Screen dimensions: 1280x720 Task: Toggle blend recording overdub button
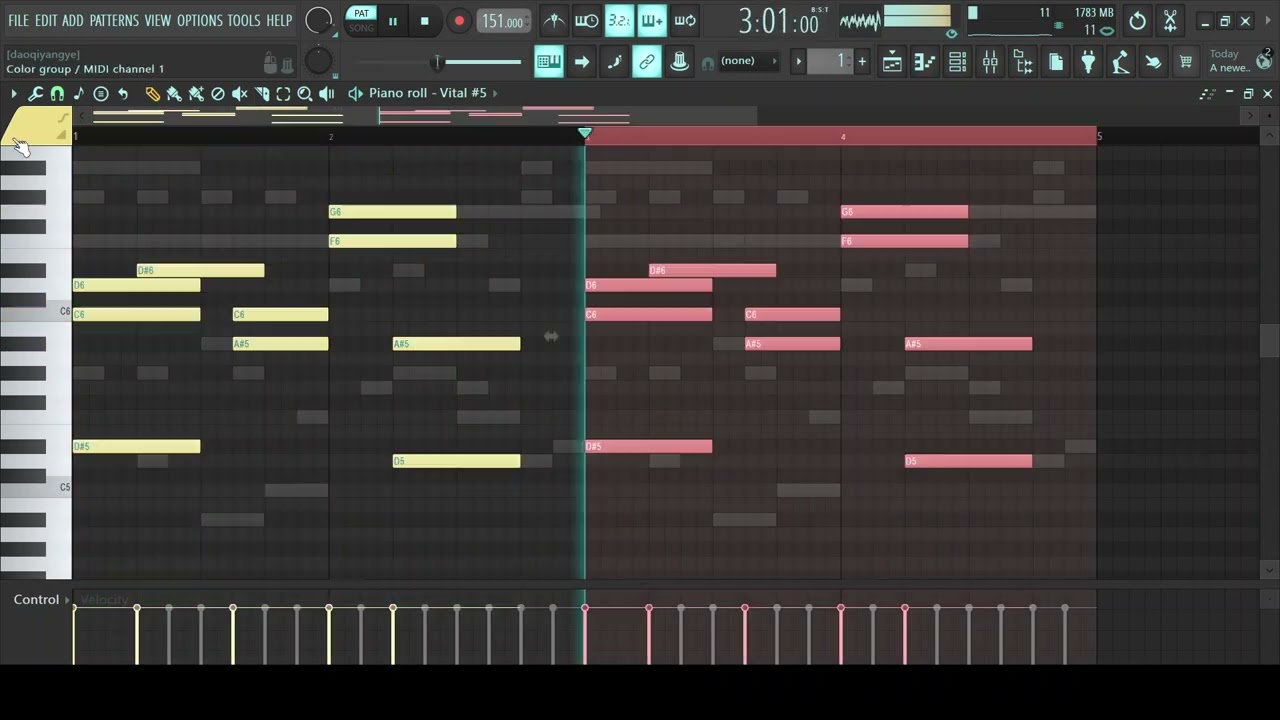coord(652,20)
